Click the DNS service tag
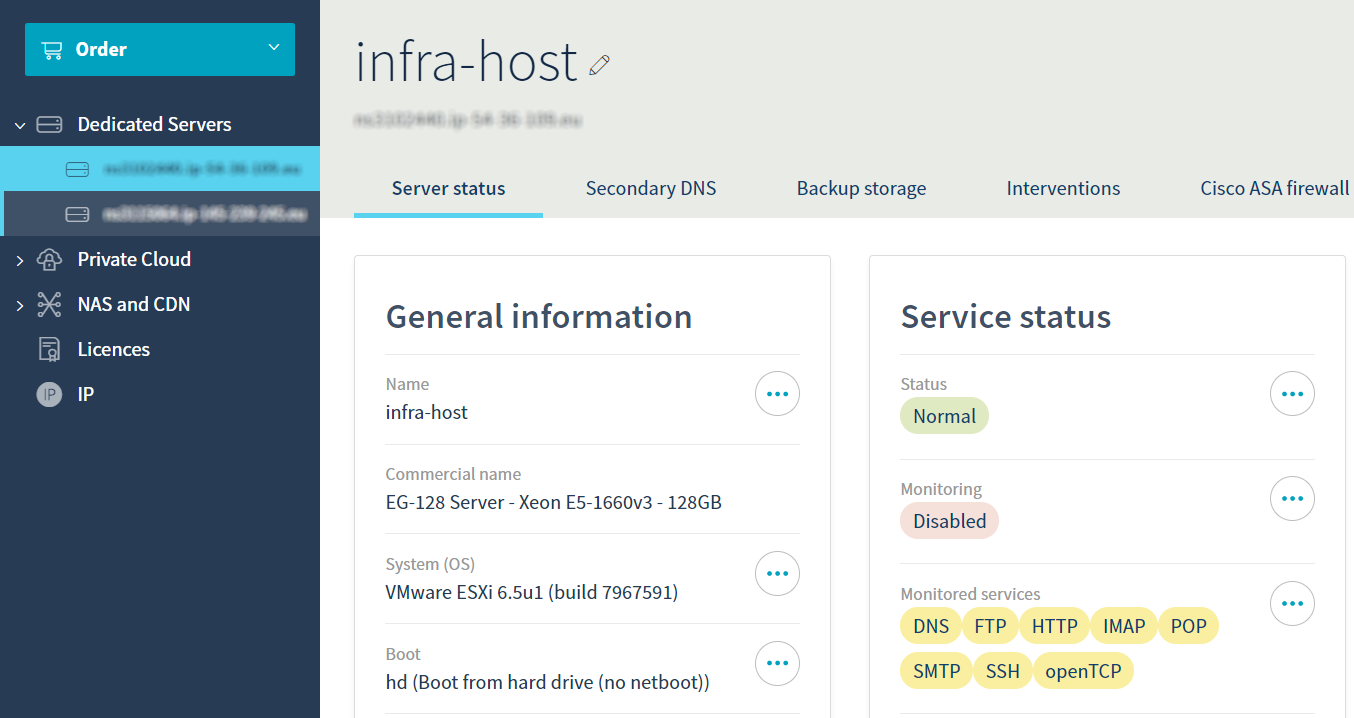The image size is (1354, 718). tap(931, 626)
